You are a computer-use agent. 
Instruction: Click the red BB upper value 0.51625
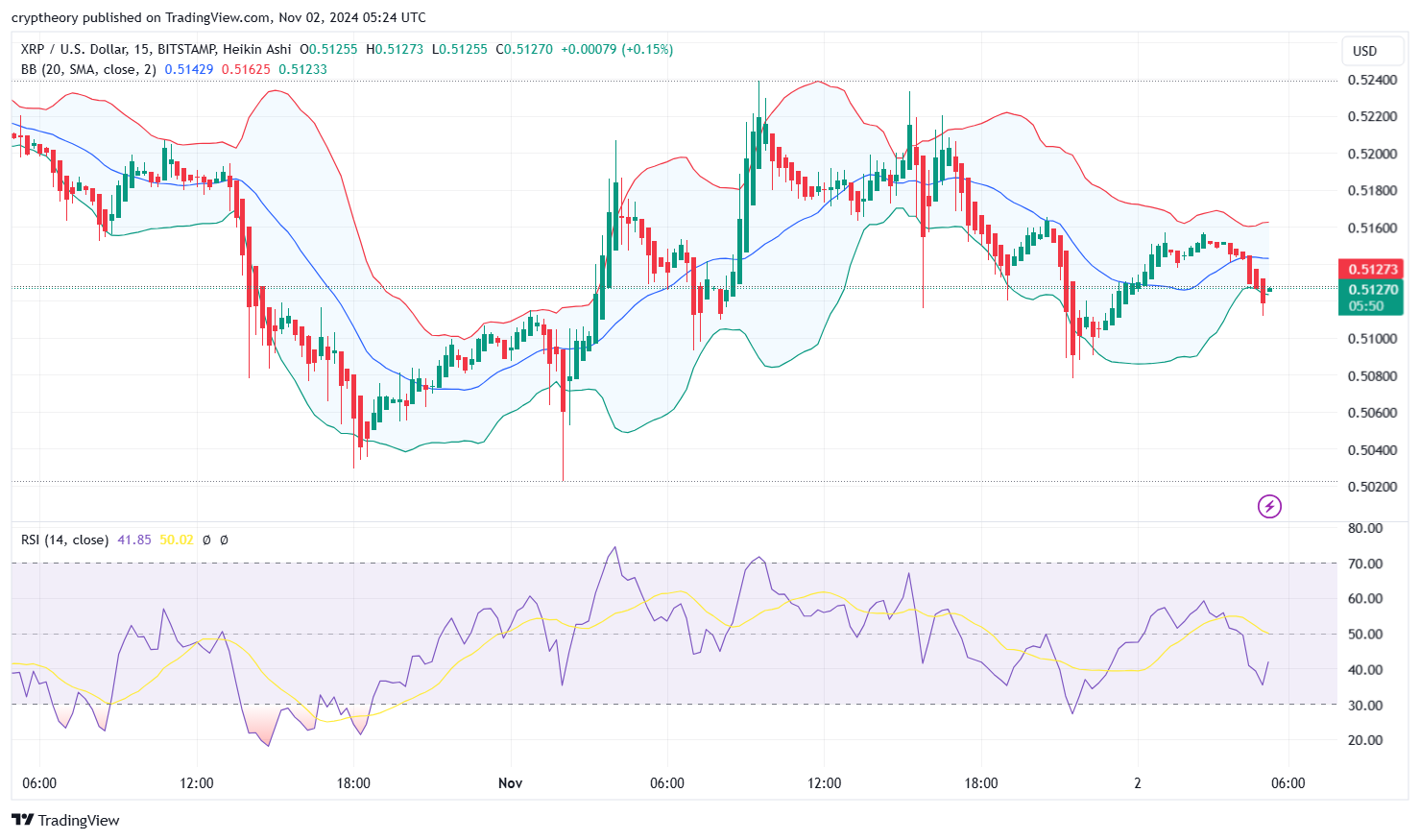pyautogui.click(x=246, y=69)
